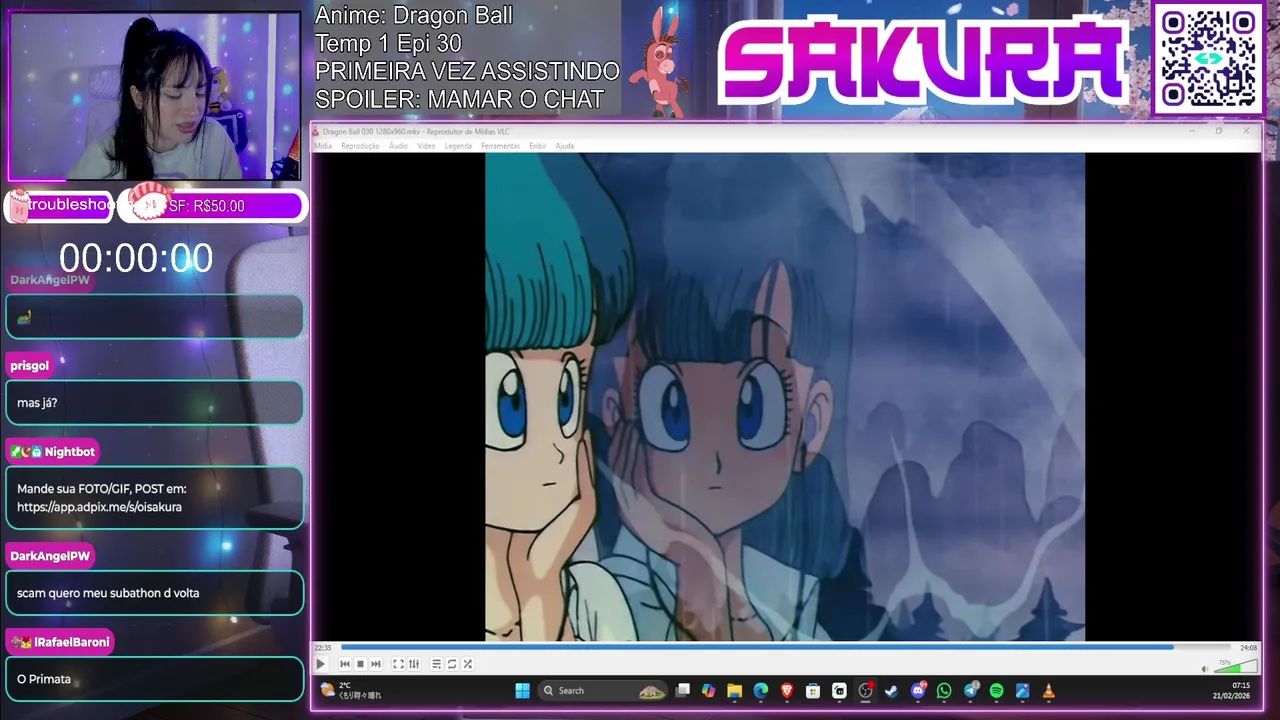Open Spotify from the taskbar
This screenshot has width=1280, height=720.
tap(997, 691)
